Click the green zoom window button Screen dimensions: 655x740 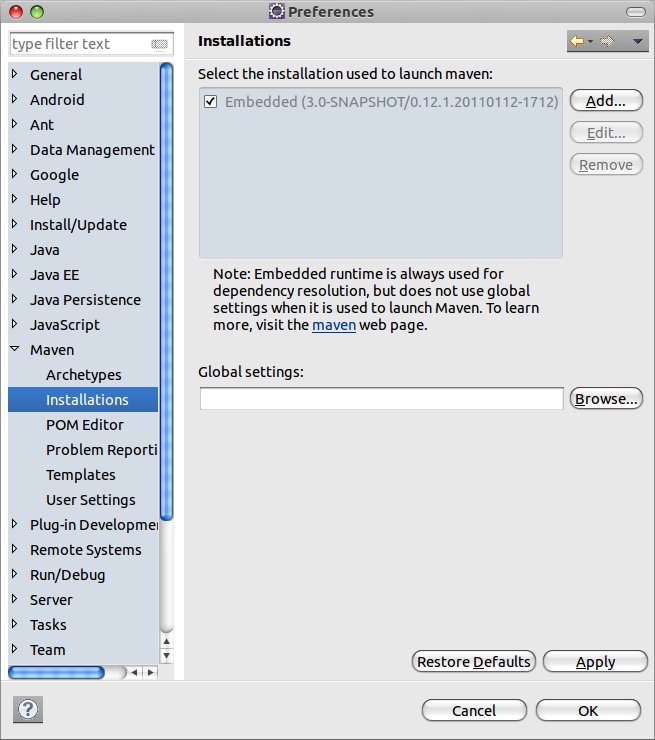tap(37, 12)
